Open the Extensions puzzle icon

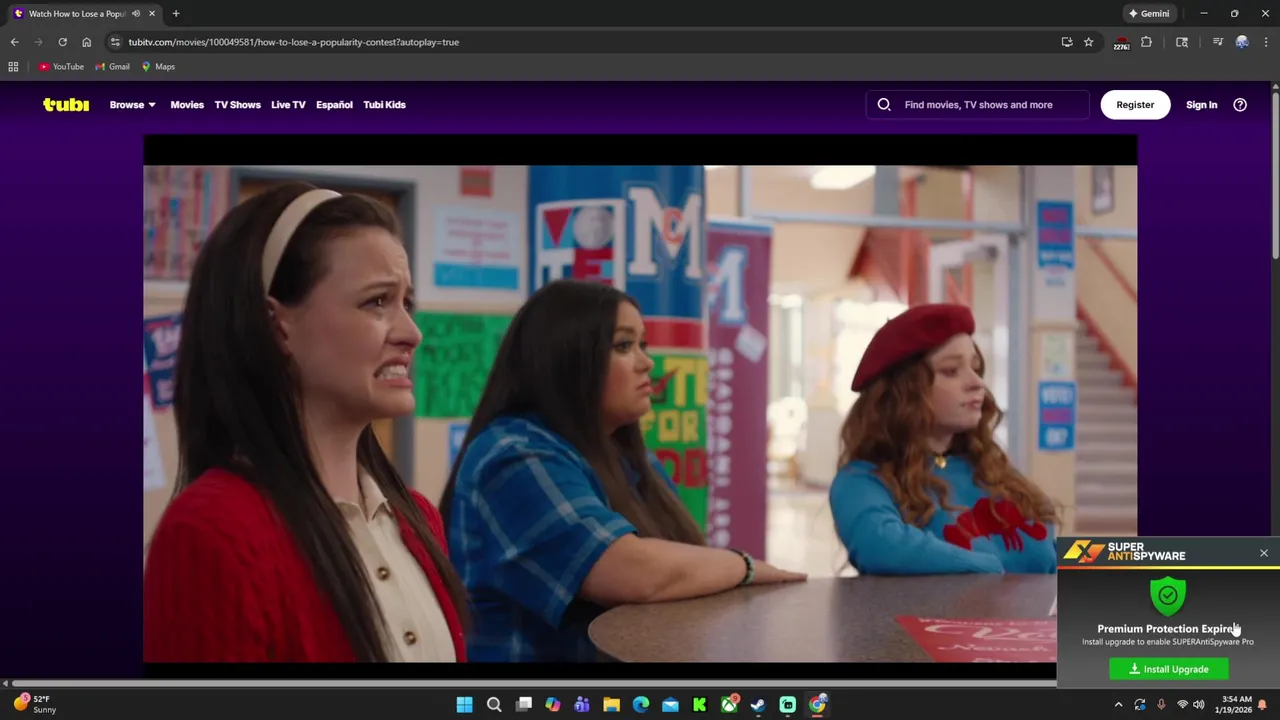(1147, 42)
